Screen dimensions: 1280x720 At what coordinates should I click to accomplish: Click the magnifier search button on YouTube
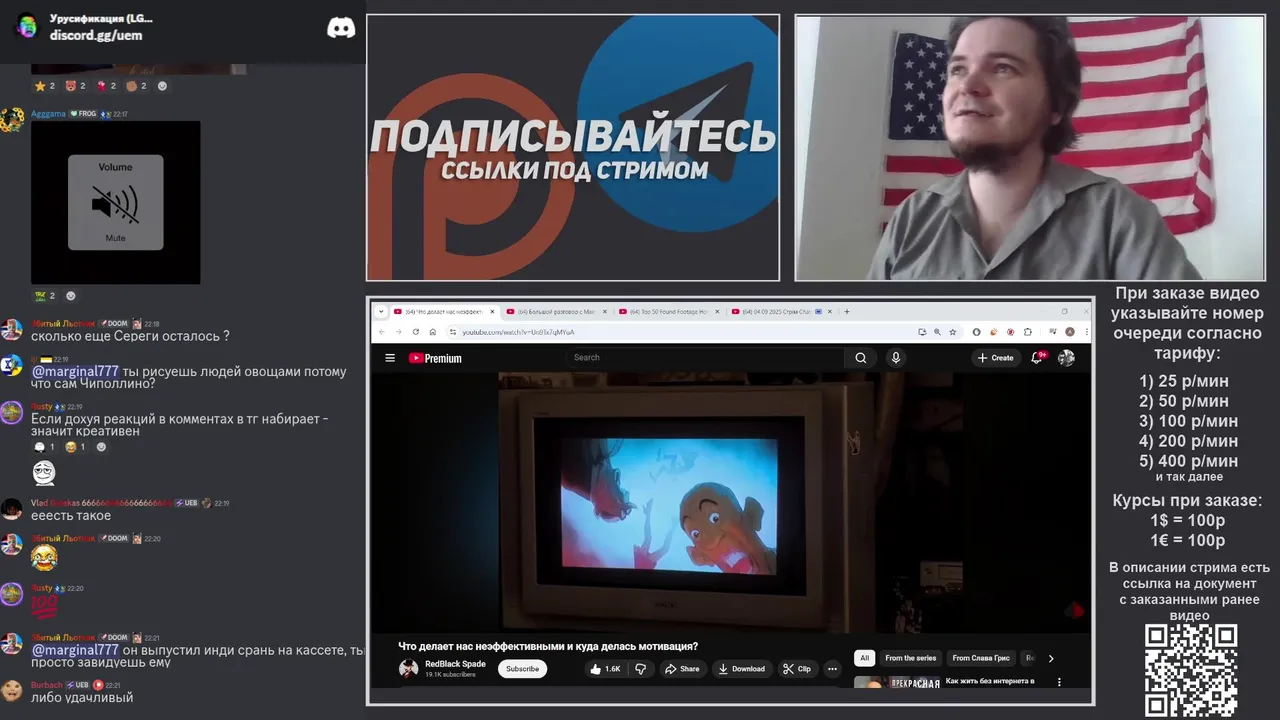(860, 357)
